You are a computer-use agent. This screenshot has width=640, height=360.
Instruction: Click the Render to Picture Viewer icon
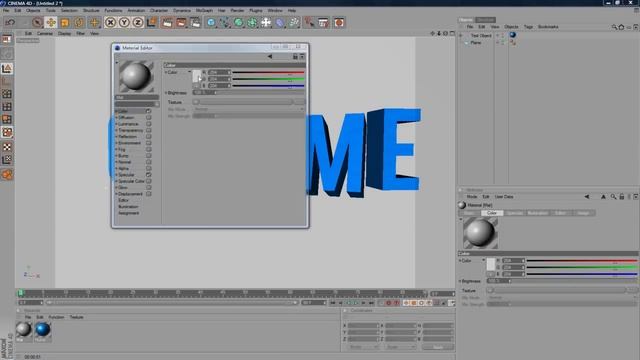[x=181, y=22]
